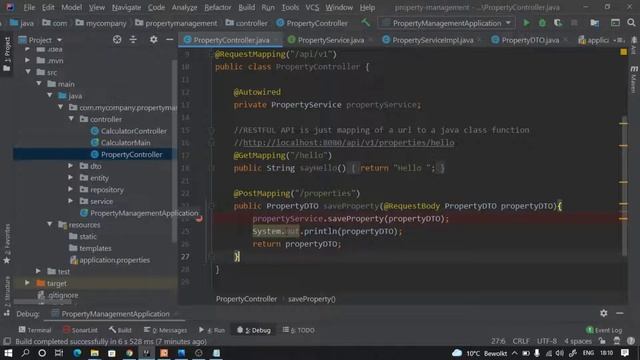Switch to PropertyService.java tab
The image size is (640, 360).
(x=326, y=40)
